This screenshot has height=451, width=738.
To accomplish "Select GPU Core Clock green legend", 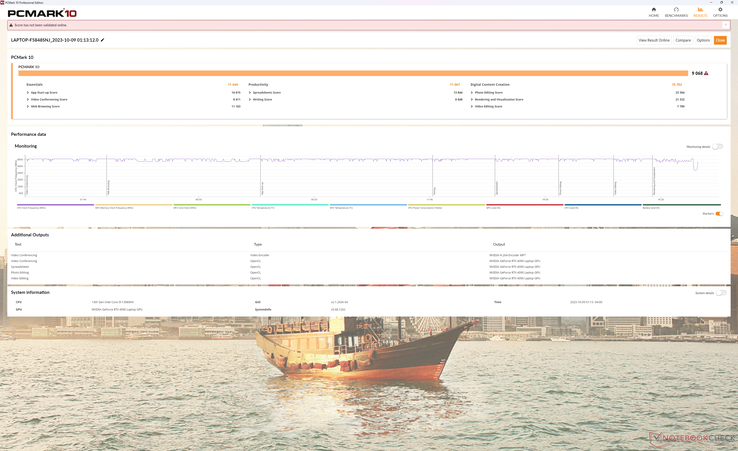I will pos(211,206).
